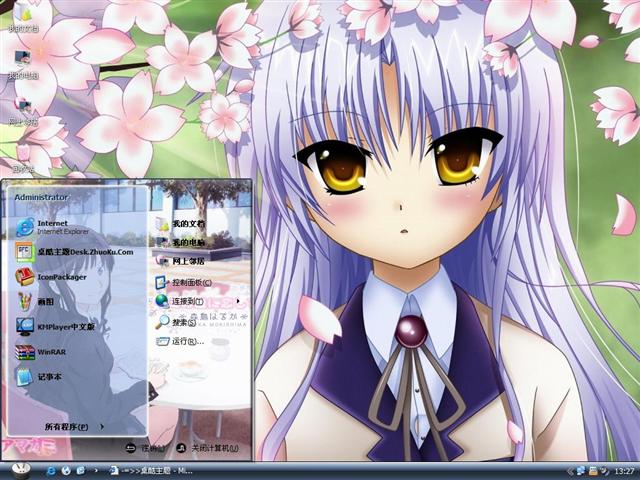The image size is (640, 480).
Task: Click volume tray icon
Action: (x=604, y=471)
